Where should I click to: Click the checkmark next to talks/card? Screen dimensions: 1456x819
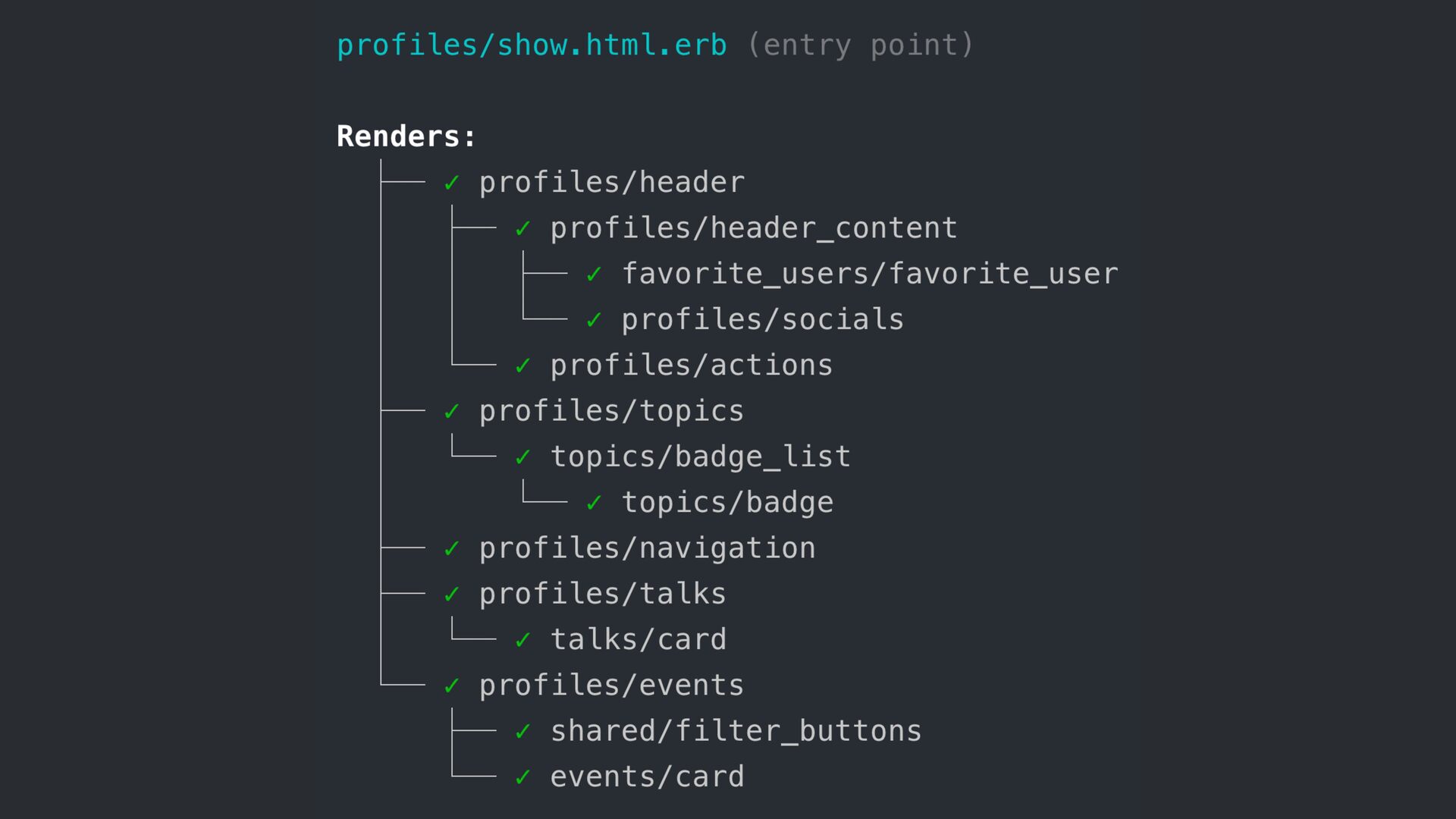[523, 640]
